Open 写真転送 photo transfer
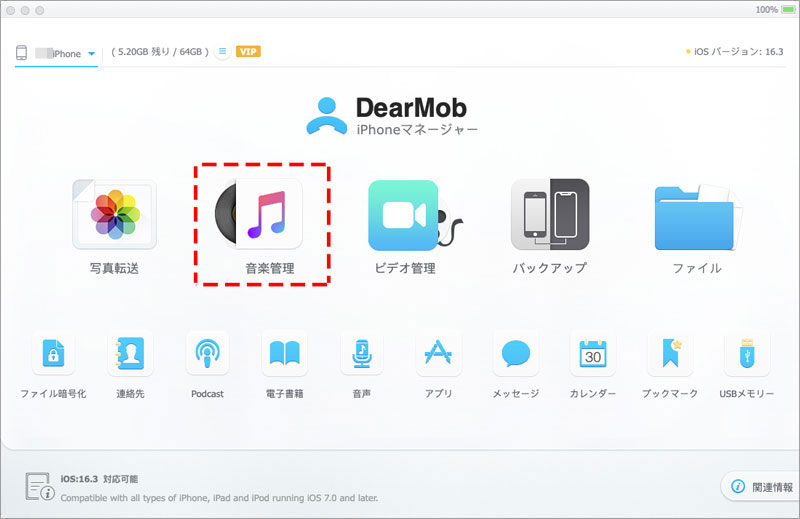Image resolution: width=800 pixels, height=519 pixels. [x=114, y=215]
